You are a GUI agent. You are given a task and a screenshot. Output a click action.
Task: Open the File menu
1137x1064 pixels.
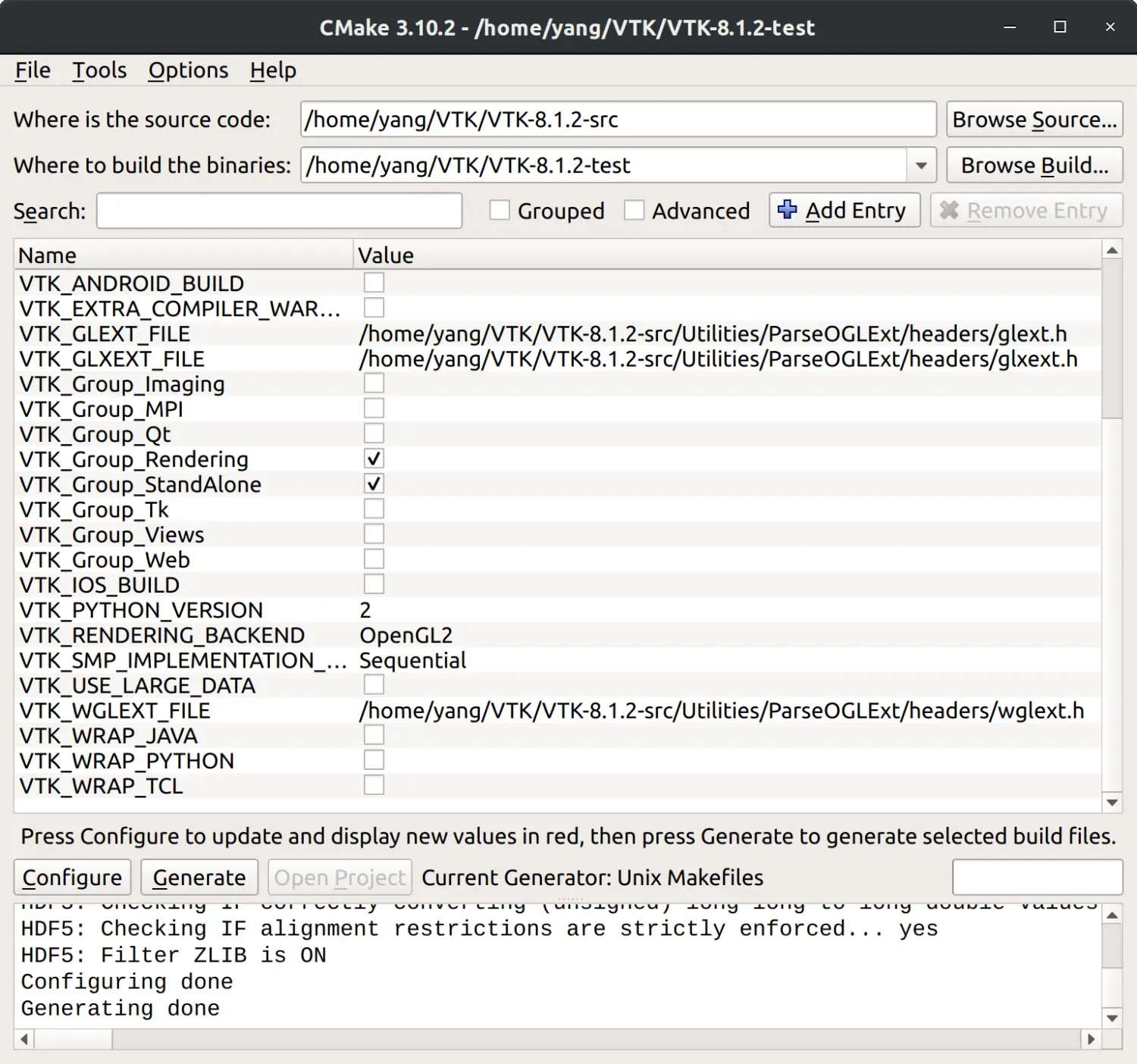pos(33,70)
